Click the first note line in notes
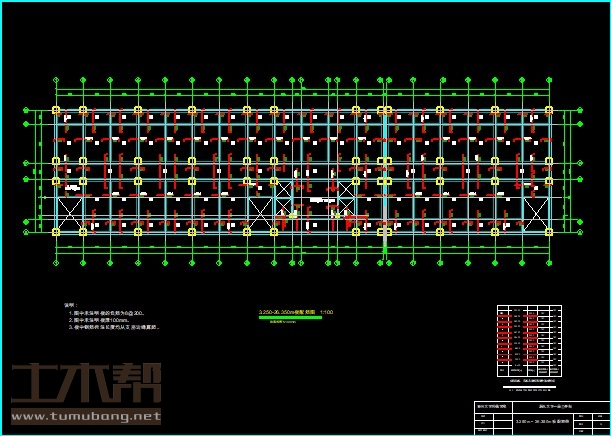Image resolution: width=611 pixels, height=436 pixels. pyautogui.click(x=116, y=313)
